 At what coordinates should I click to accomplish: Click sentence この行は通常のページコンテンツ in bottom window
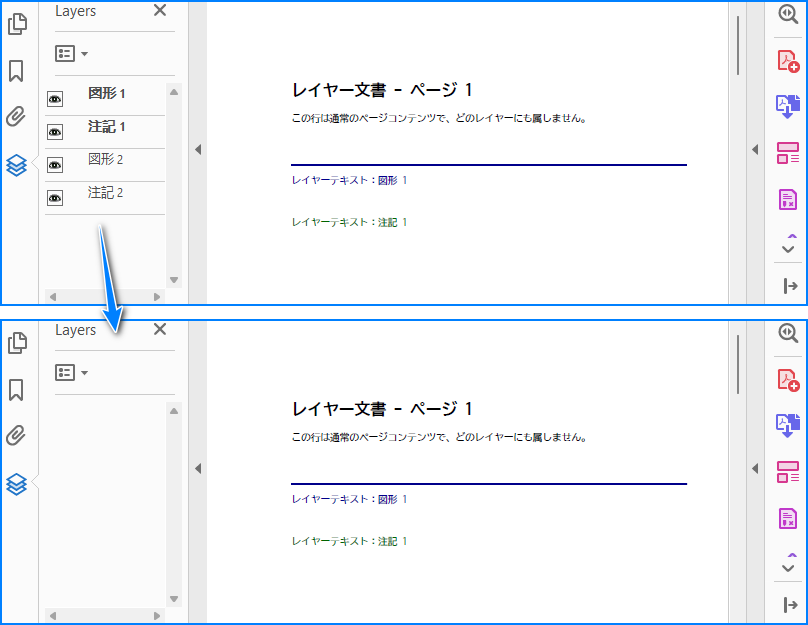(439, 437)
